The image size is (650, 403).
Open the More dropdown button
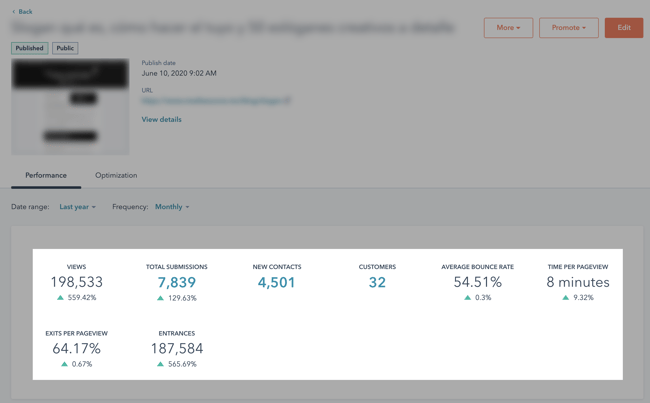pyautogui.click(x=508, y=28)
